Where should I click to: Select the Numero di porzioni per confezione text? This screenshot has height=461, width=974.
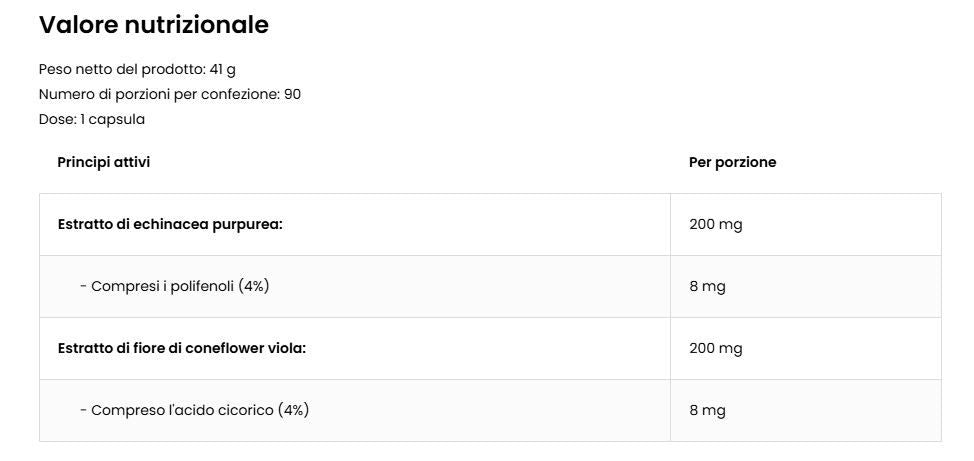pos(159,95)
